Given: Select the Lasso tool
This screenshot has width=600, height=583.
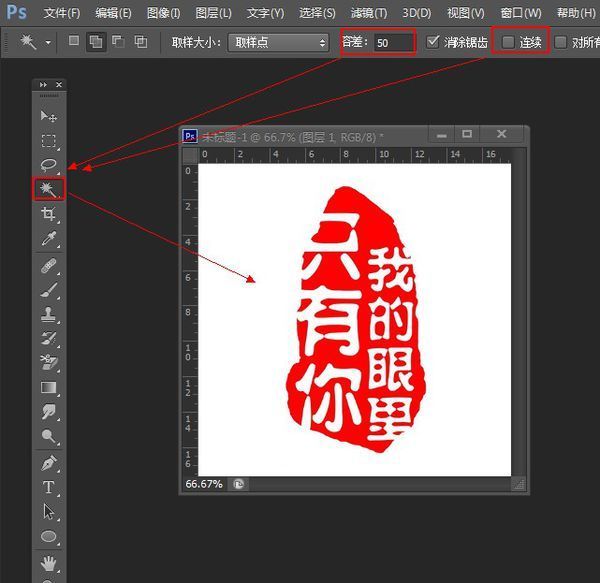Looking at the screenshot, I should 48,165.
